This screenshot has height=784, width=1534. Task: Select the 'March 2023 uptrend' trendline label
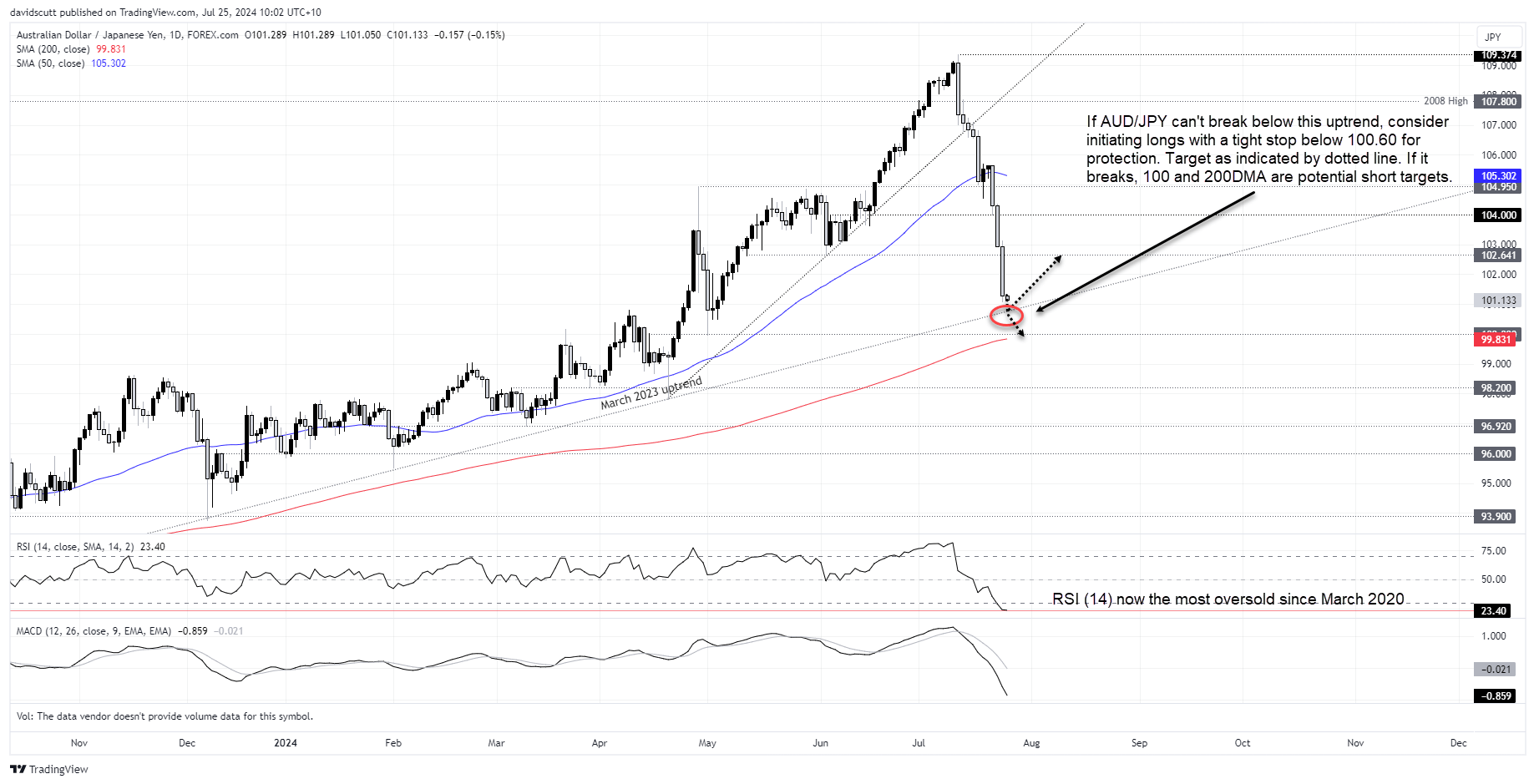pos(651,393)
